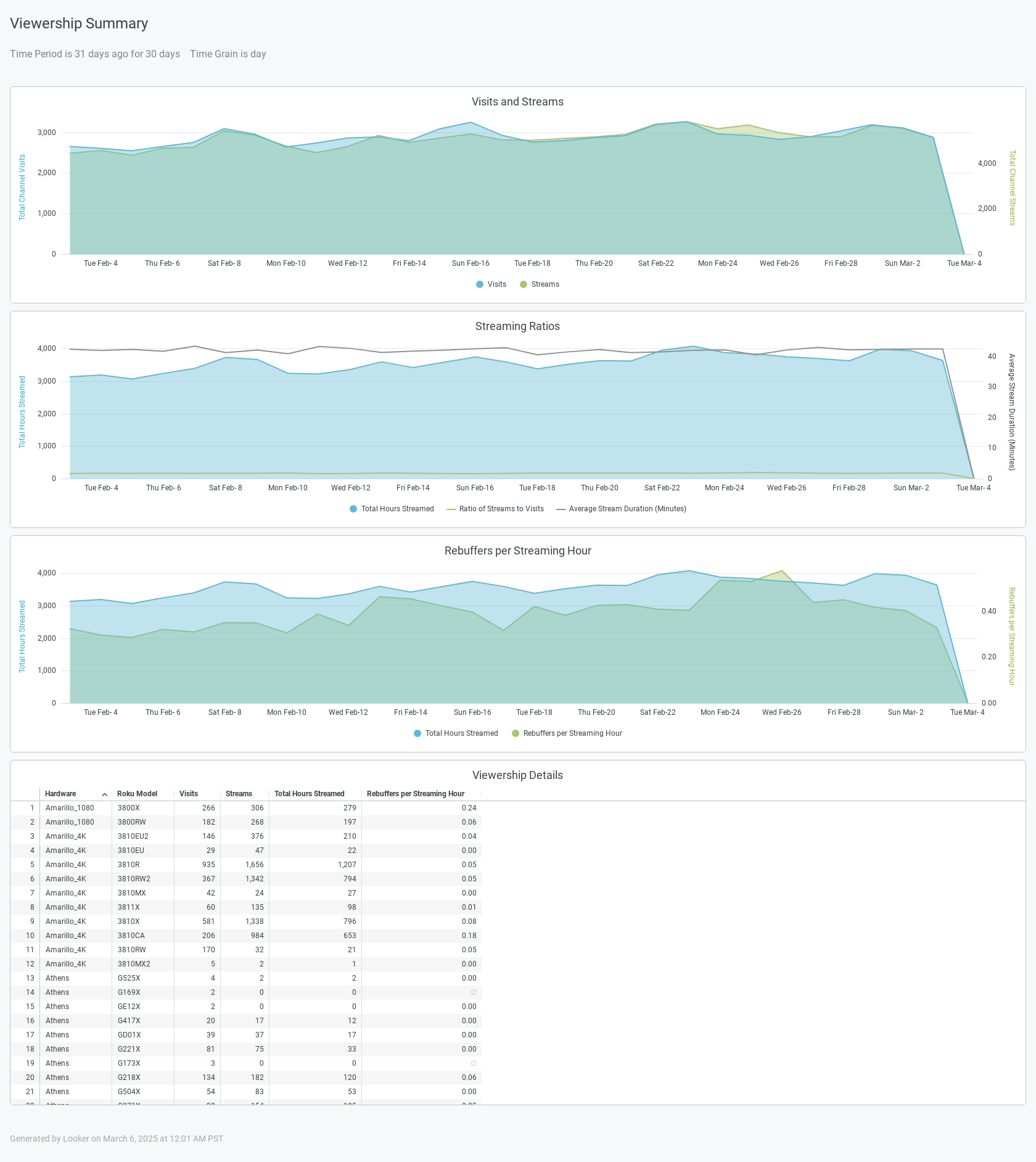This screenshot has width=1036, height=1162.
Task: Toggle the Streams legend entry
Action: (539, 284)
